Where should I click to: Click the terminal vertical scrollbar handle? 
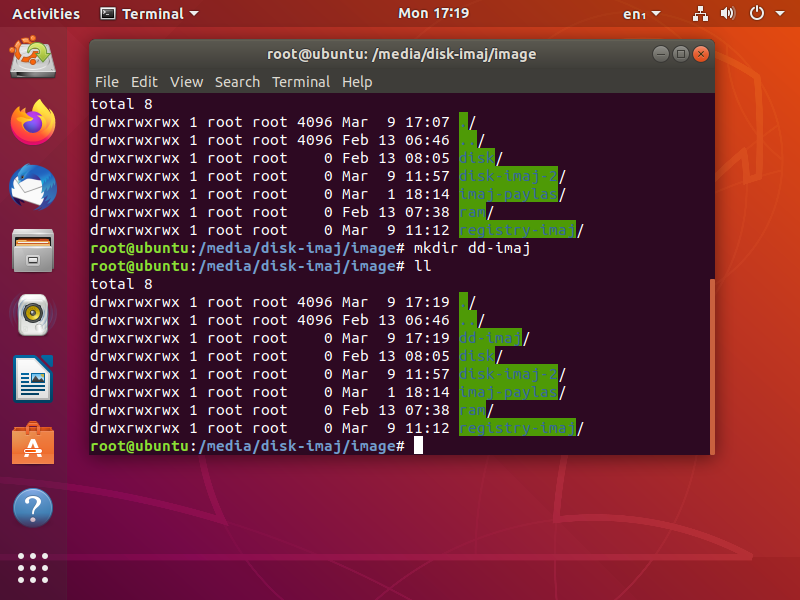pyautogui.click(x=712, y=366)
